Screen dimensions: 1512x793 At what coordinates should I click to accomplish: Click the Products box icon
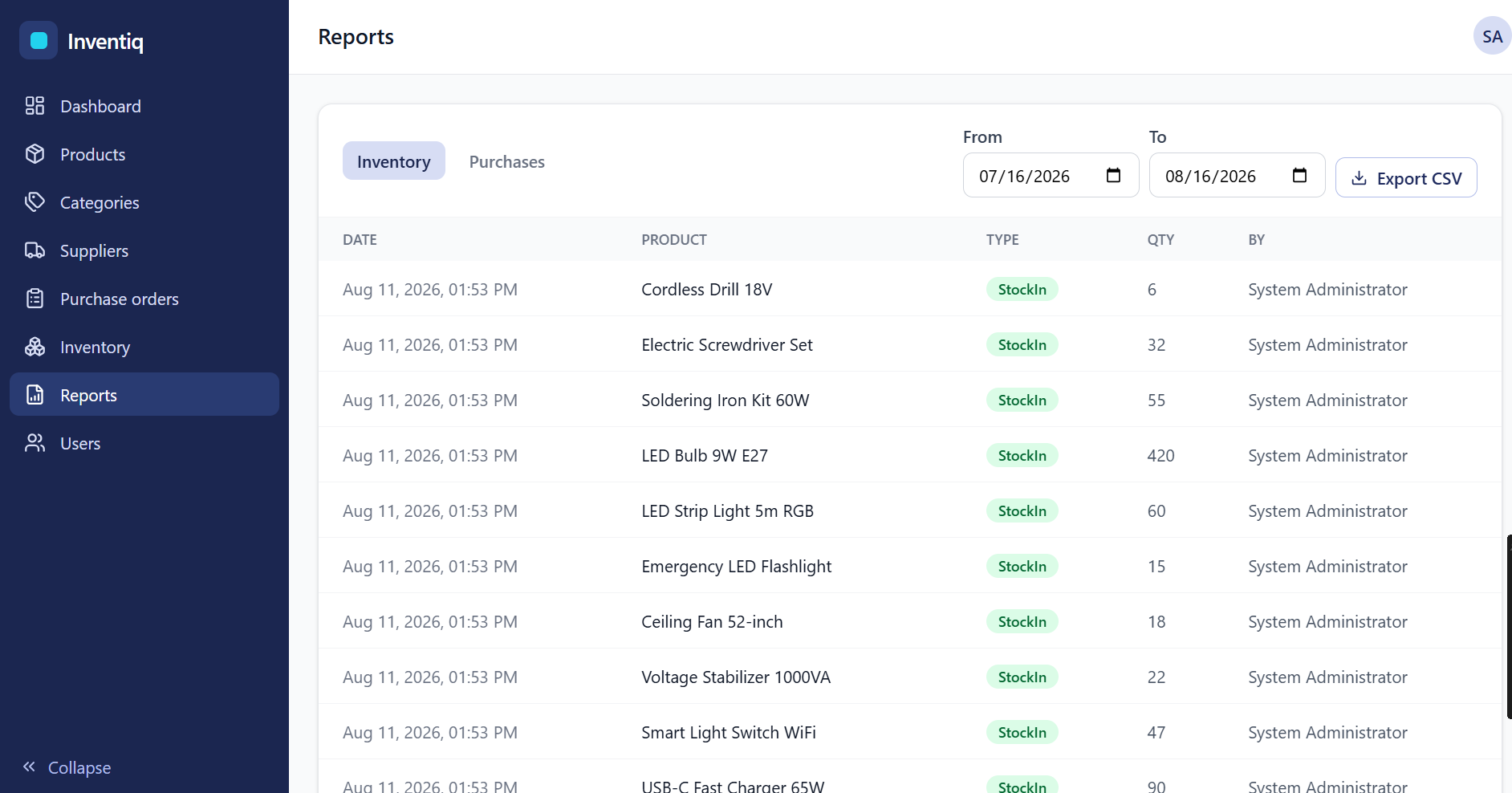coord(35,154)
